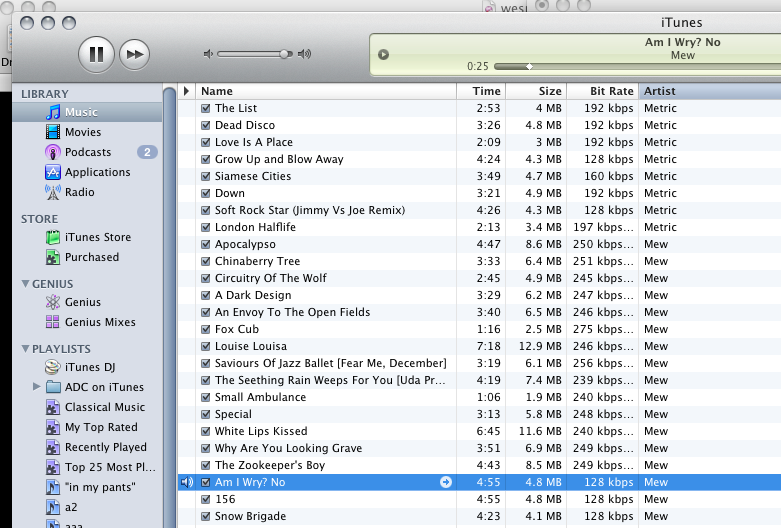Select song London Halflife
This screenshot has width=781, height=528.
point(255,227)
